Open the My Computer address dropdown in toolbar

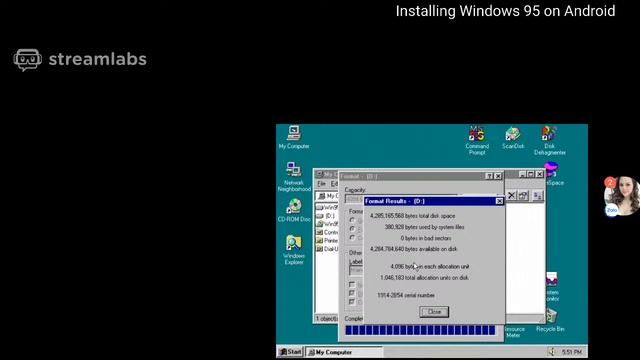327,196
